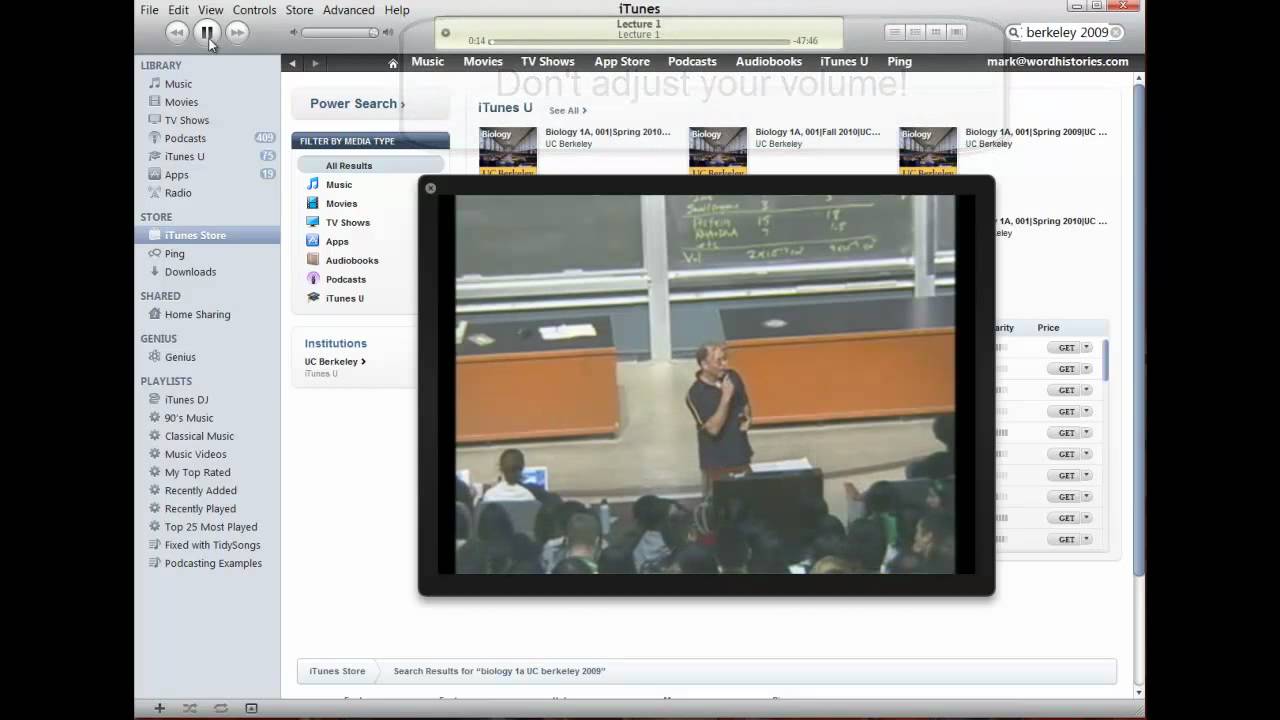
Task: Click in the search field containing berkeley 2009
Action: pos(1067,33)
